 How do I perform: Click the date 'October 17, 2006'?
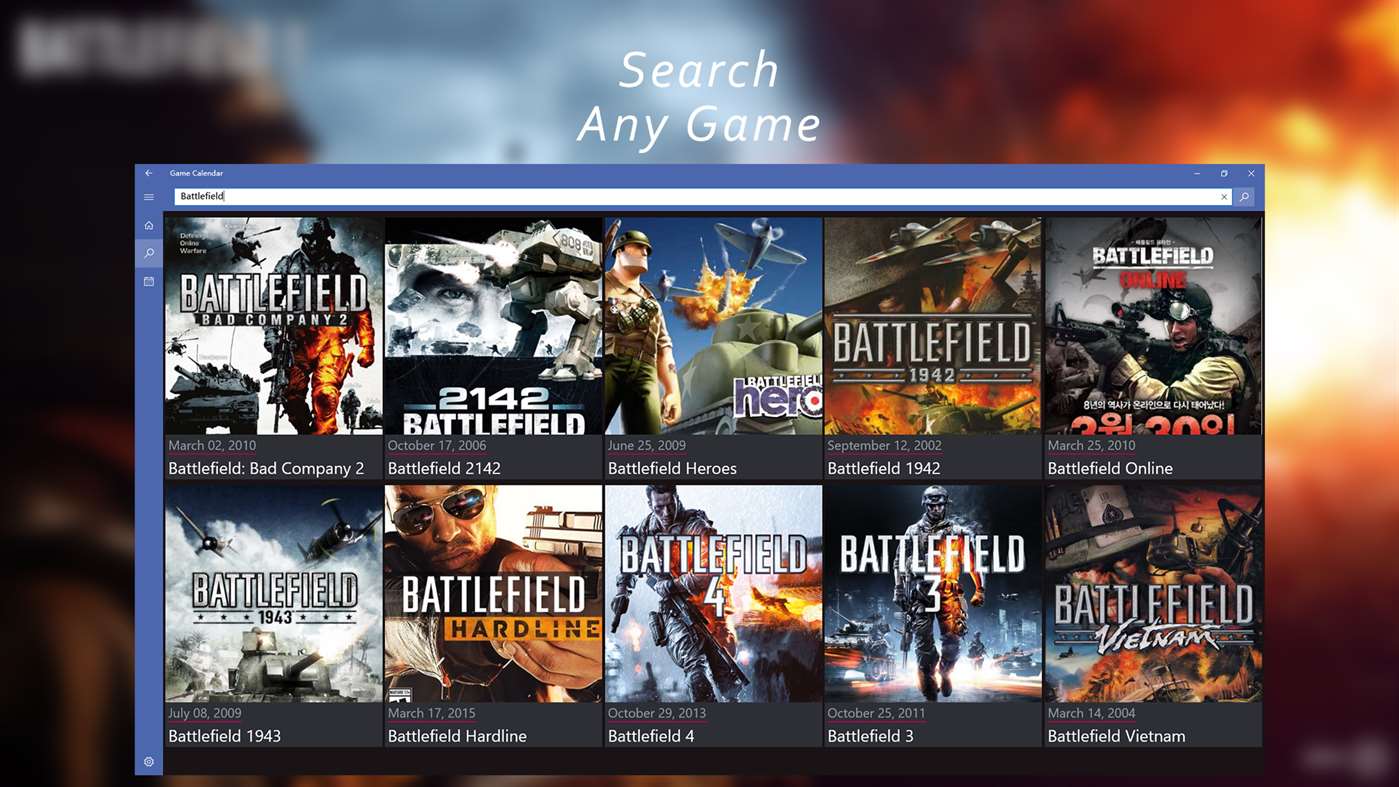[x=437, y=446]
